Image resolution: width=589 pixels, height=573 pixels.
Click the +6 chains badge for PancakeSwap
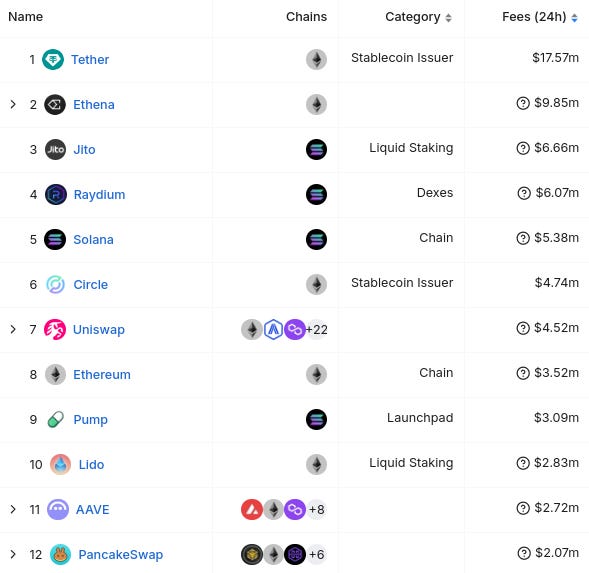tap(316, 554)
